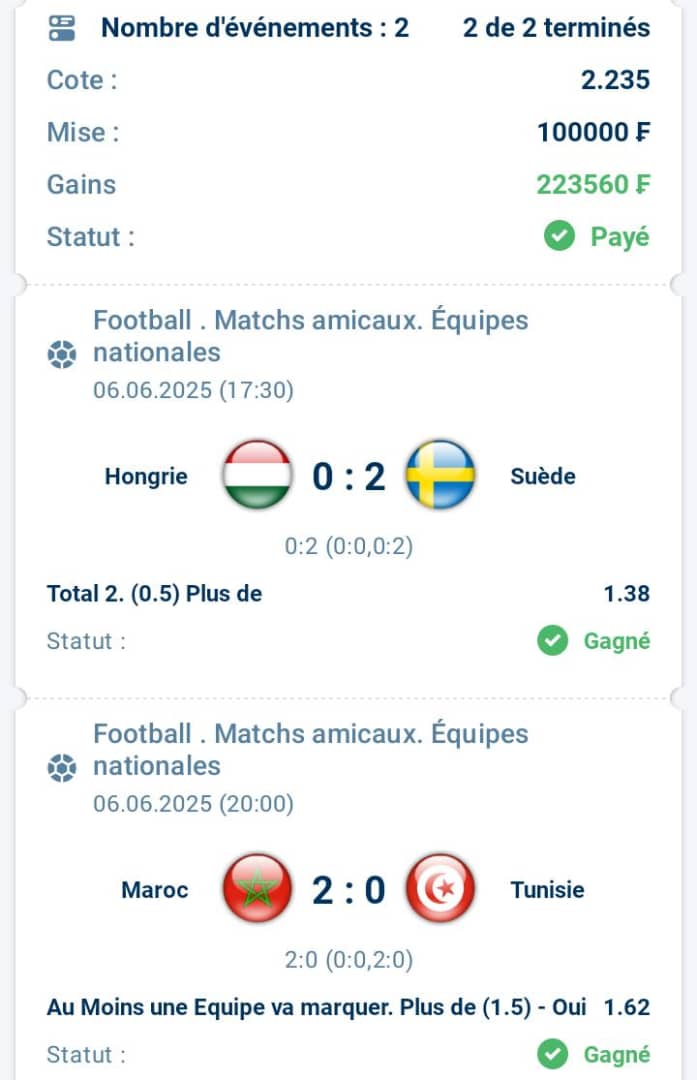Tap the football icon beside first match league
697x1080 pixels.
(x=62, y=355)
